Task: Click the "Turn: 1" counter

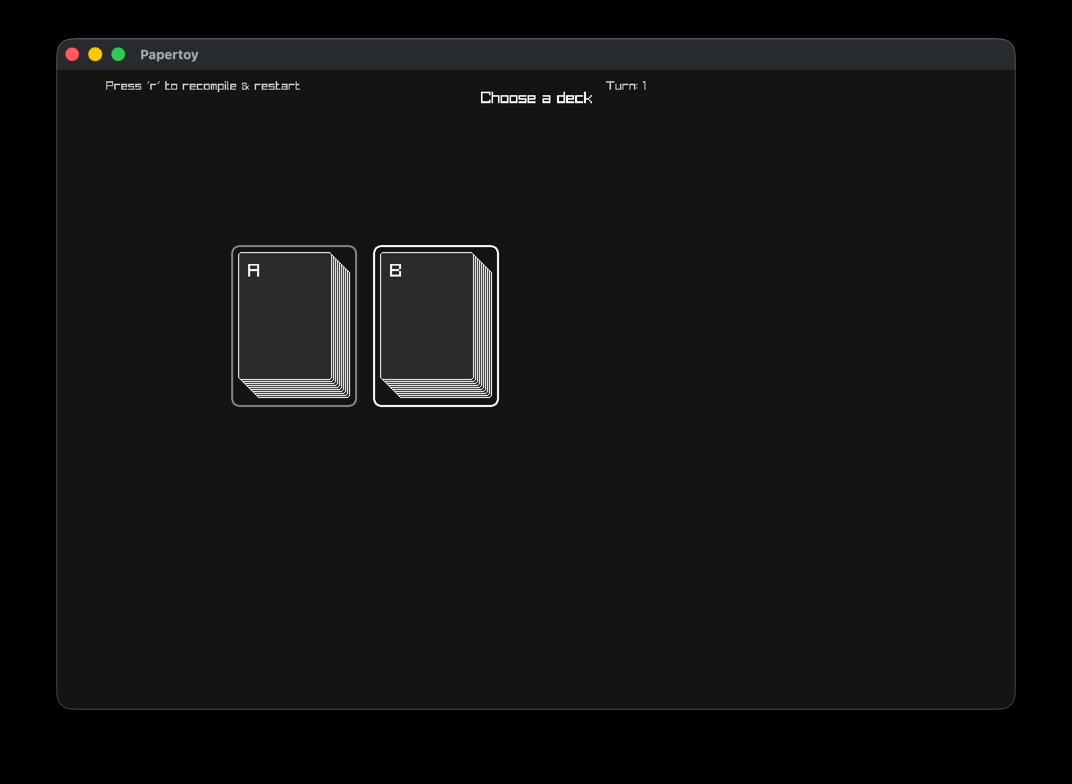Action: tap(626, 86)
